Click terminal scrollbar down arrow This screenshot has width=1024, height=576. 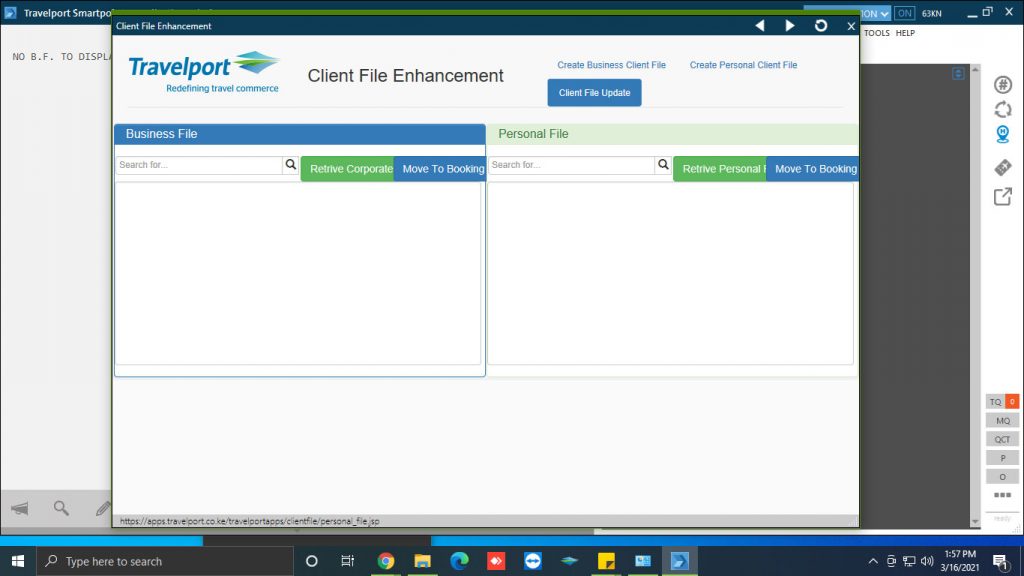[975, 522]
